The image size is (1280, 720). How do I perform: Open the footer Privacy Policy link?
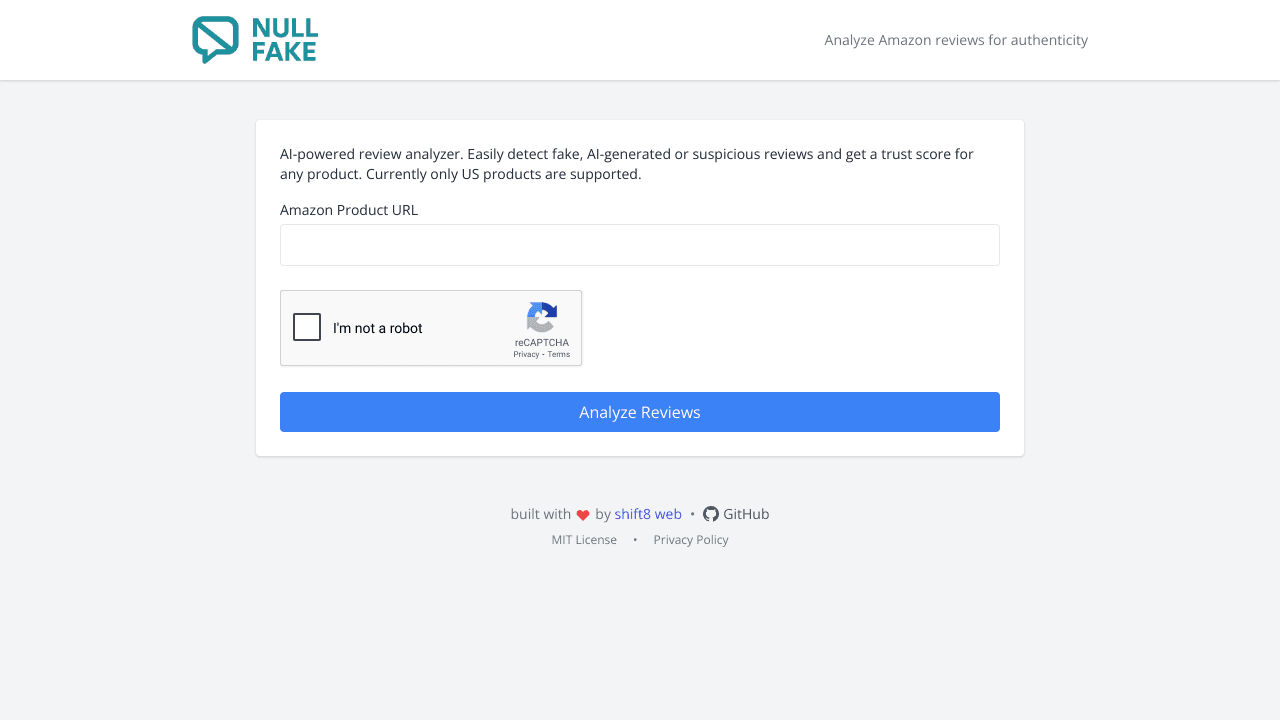(x=691, y=540)
